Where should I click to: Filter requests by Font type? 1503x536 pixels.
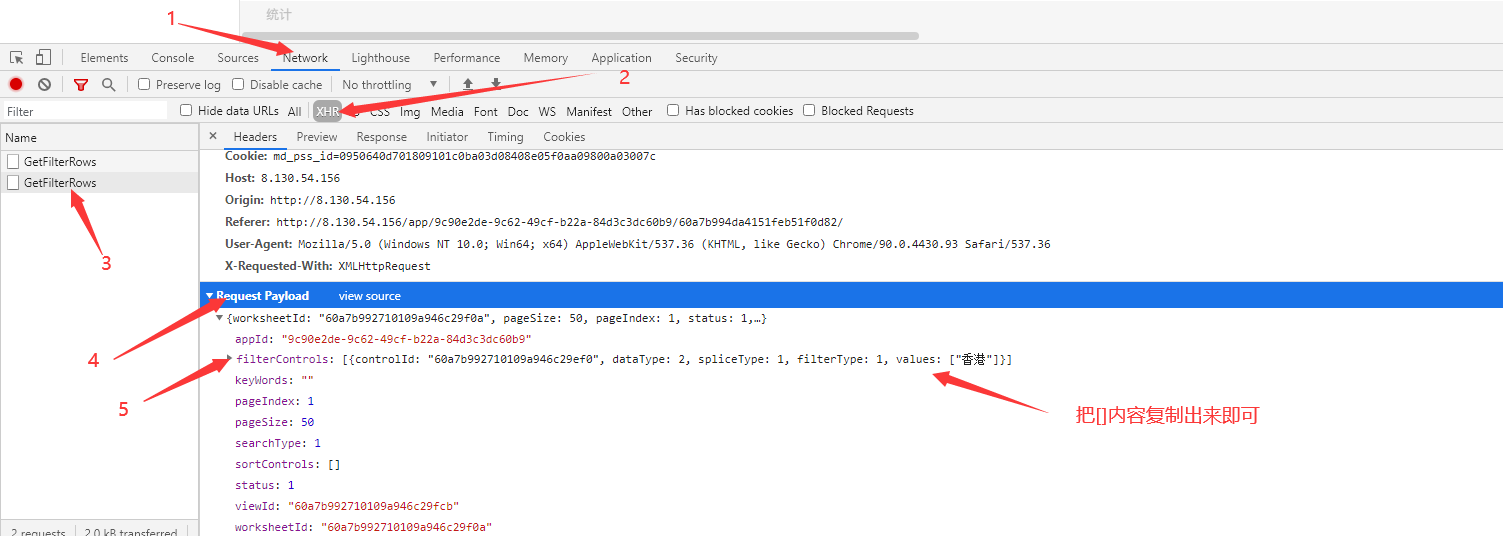[x=486, y=112]
